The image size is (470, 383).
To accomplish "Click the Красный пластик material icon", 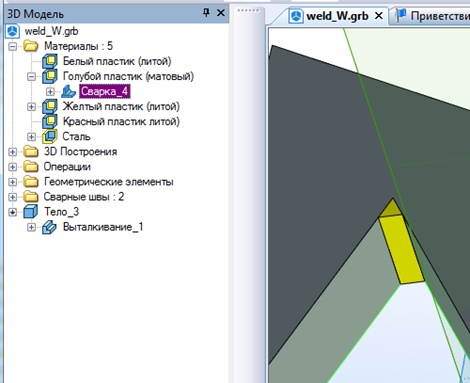I will tap(49, 122).
